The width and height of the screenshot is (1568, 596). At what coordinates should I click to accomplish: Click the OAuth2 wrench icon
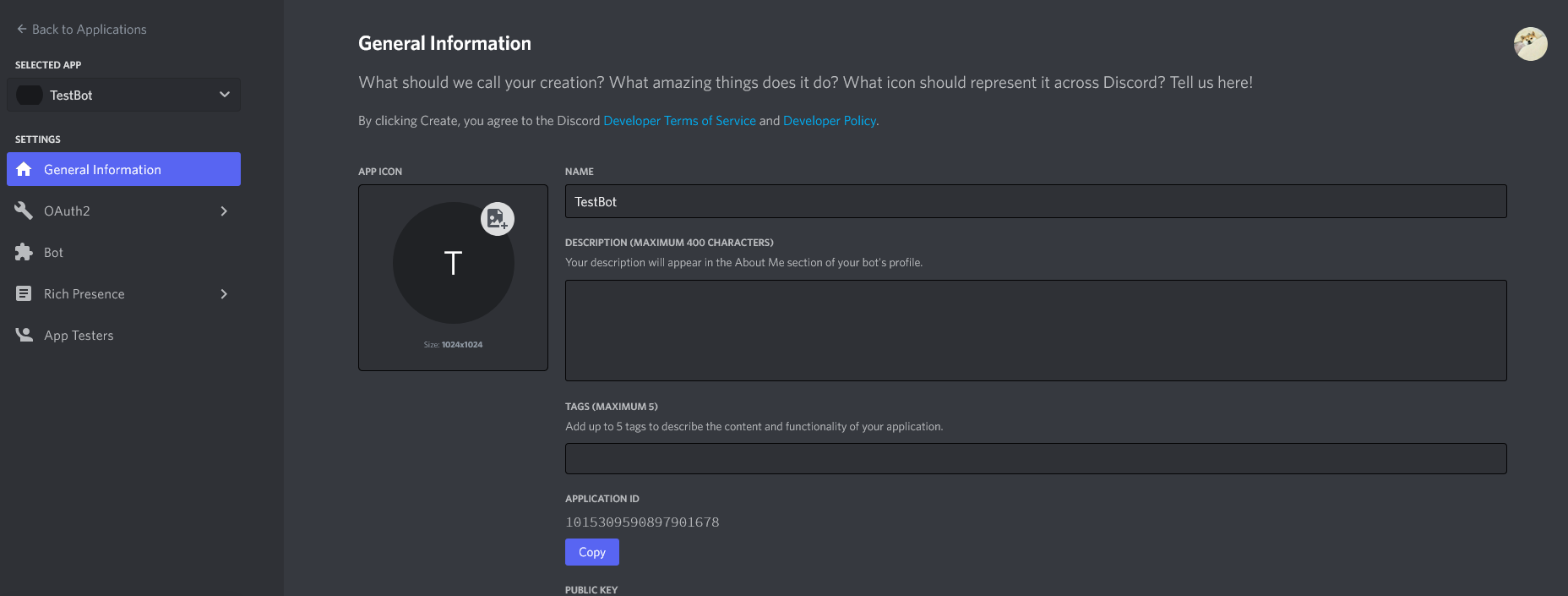(x=24, y=211)
